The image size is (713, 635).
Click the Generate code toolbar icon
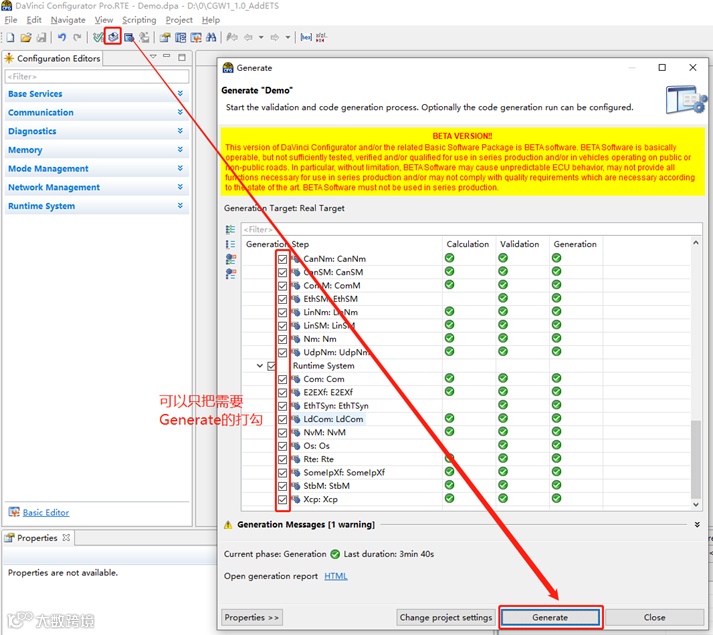(x=113, y=37)
